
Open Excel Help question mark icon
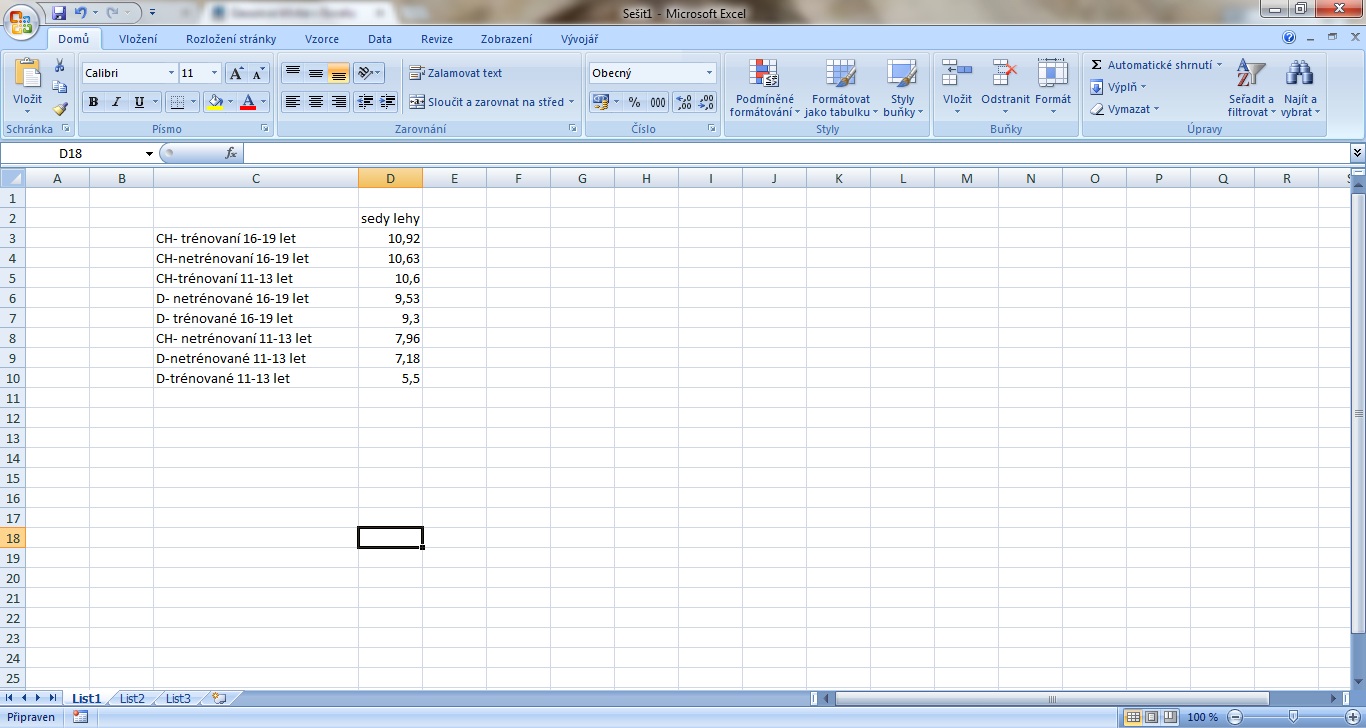pos(1288,38)
